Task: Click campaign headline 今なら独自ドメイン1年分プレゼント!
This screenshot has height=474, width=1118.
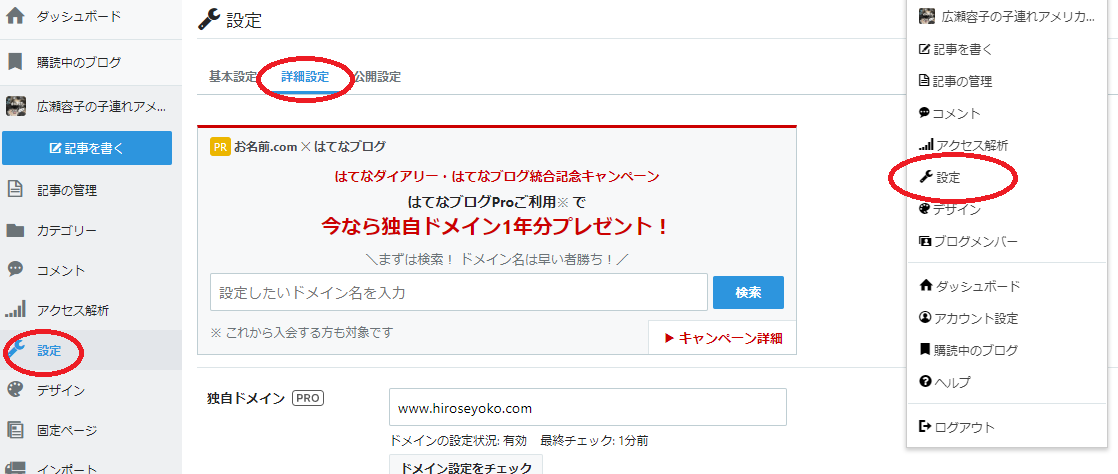Action: pos(496,227)
